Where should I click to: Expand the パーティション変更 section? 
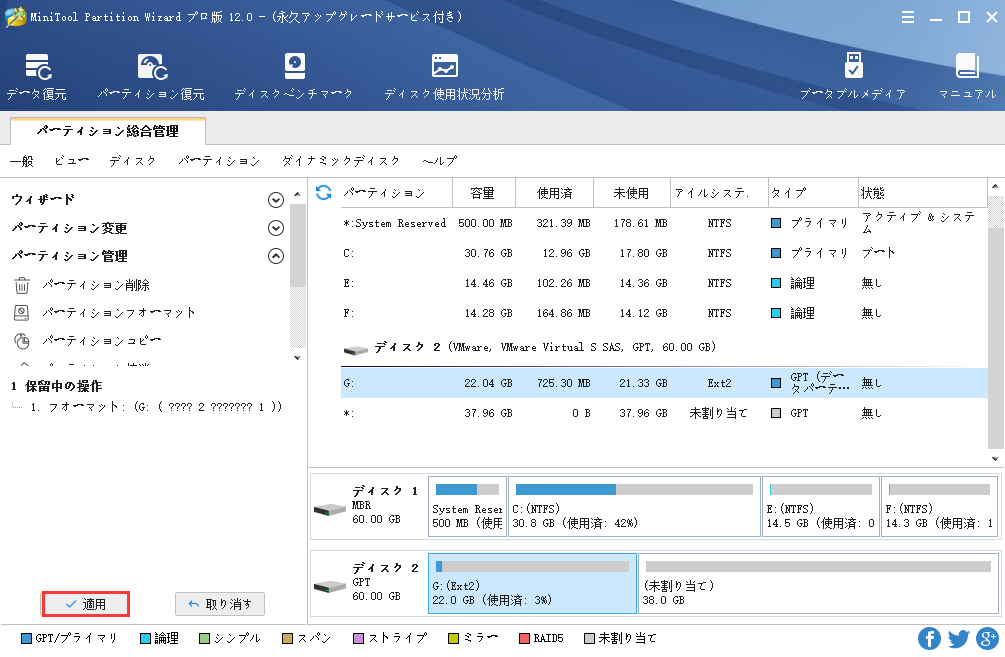click(x=276, y=228)
